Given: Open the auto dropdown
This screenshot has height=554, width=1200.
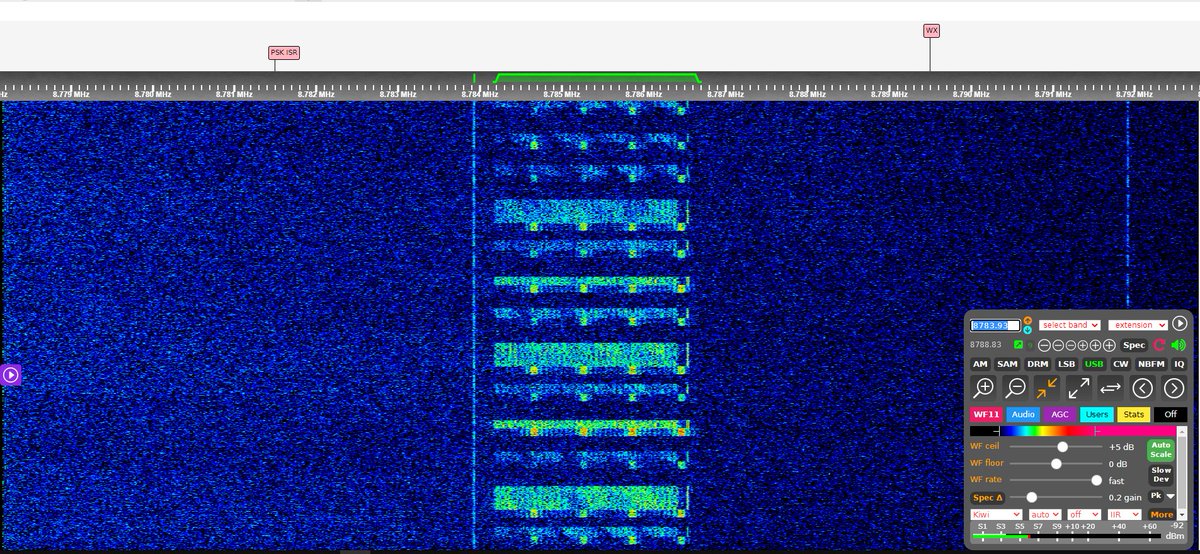Looking at the screenshot, I should [x=1045, y=514].
